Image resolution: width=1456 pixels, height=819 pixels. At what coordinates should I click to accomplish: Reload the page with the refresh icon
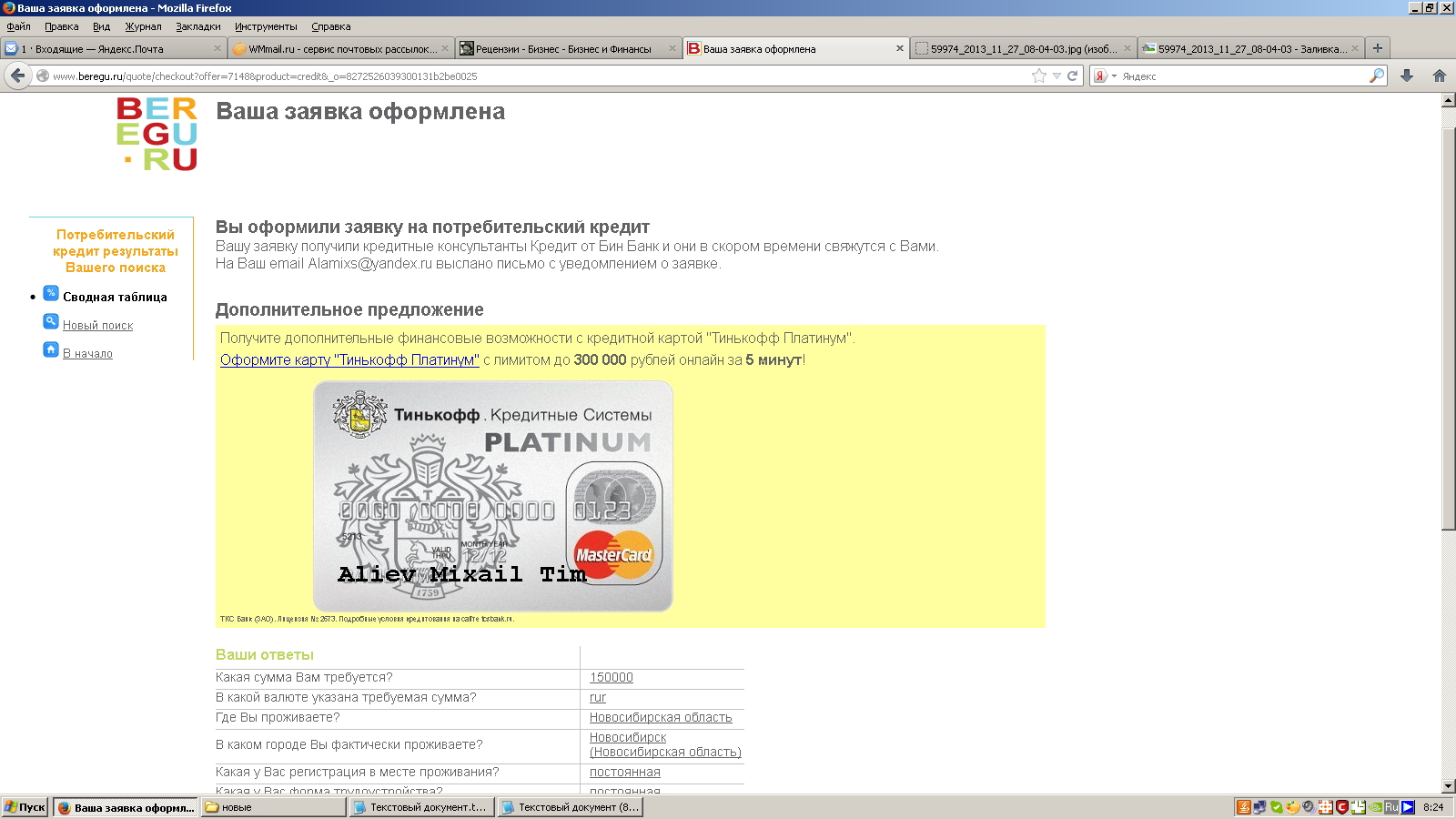[x=1073, y=76]
